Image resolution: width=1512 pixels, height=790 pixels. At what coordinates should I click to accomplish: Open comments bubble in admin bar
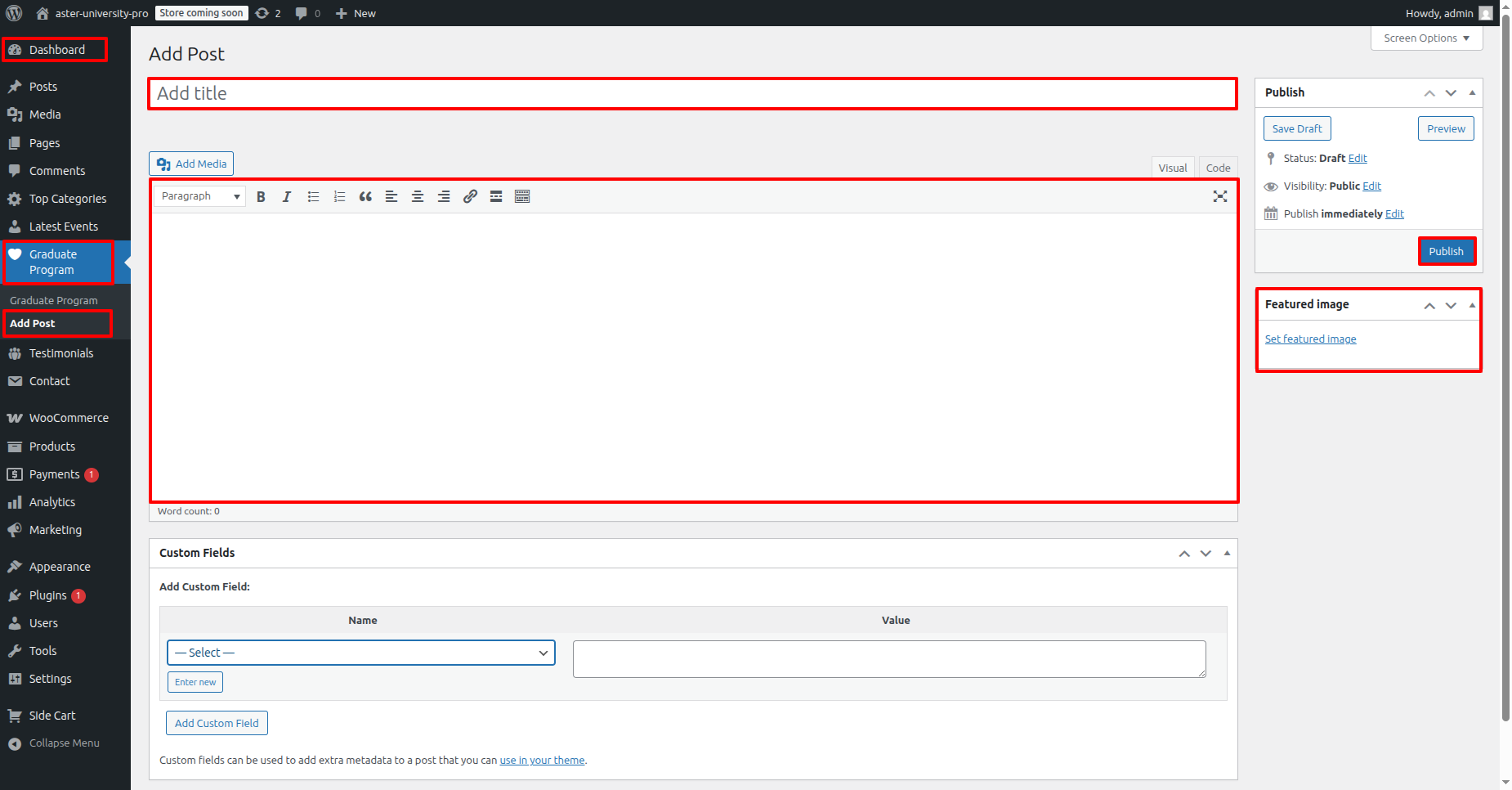click(307, 13)
